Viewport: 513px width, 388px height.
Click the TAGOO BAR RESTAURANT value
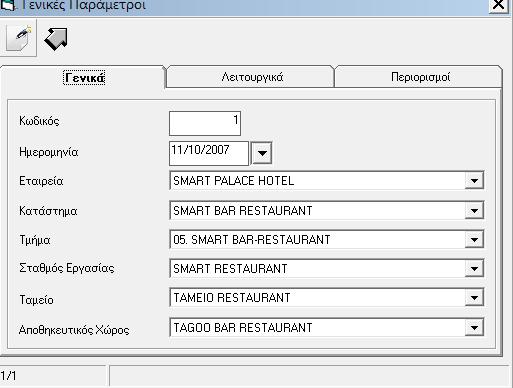pos(243,328)
